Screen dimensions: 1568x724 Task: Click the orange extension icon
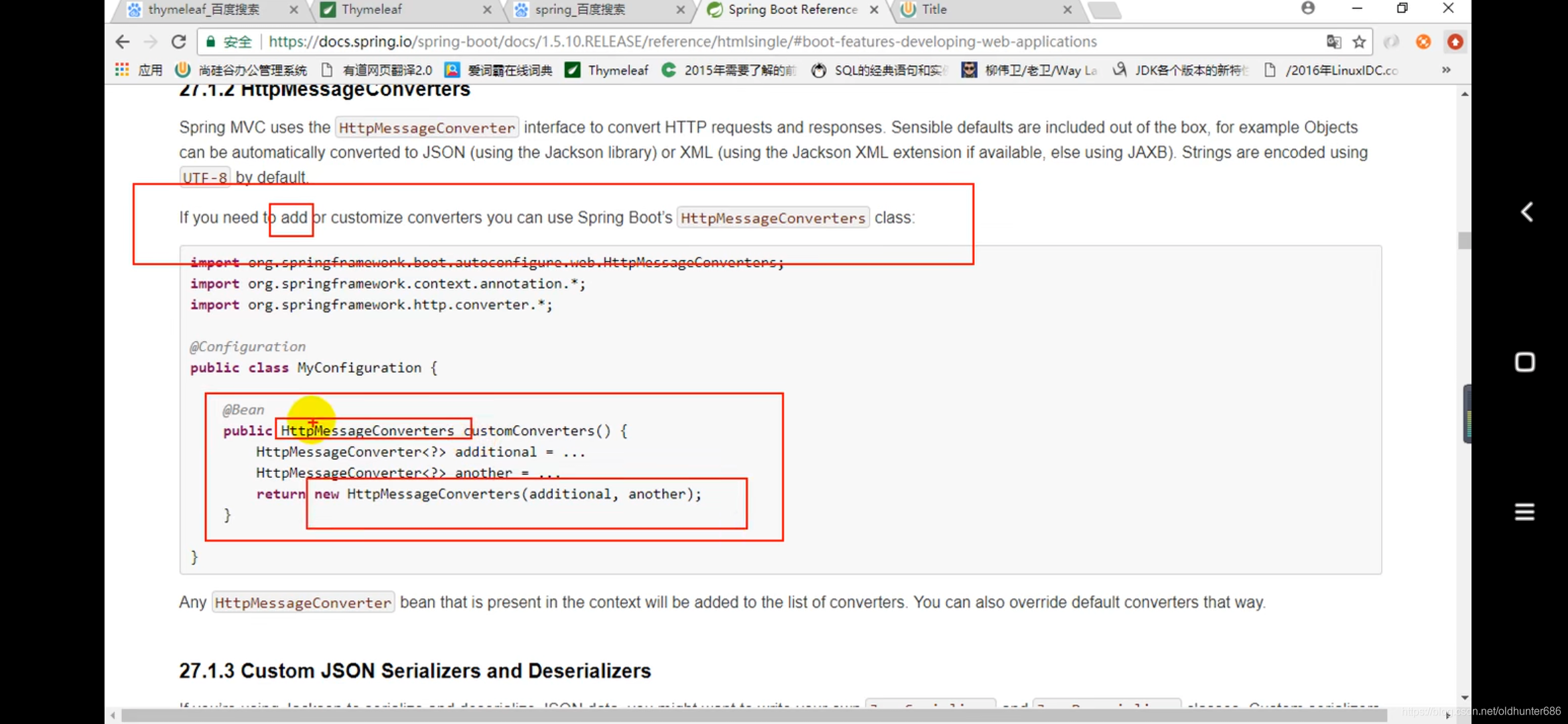point(1423,42)
